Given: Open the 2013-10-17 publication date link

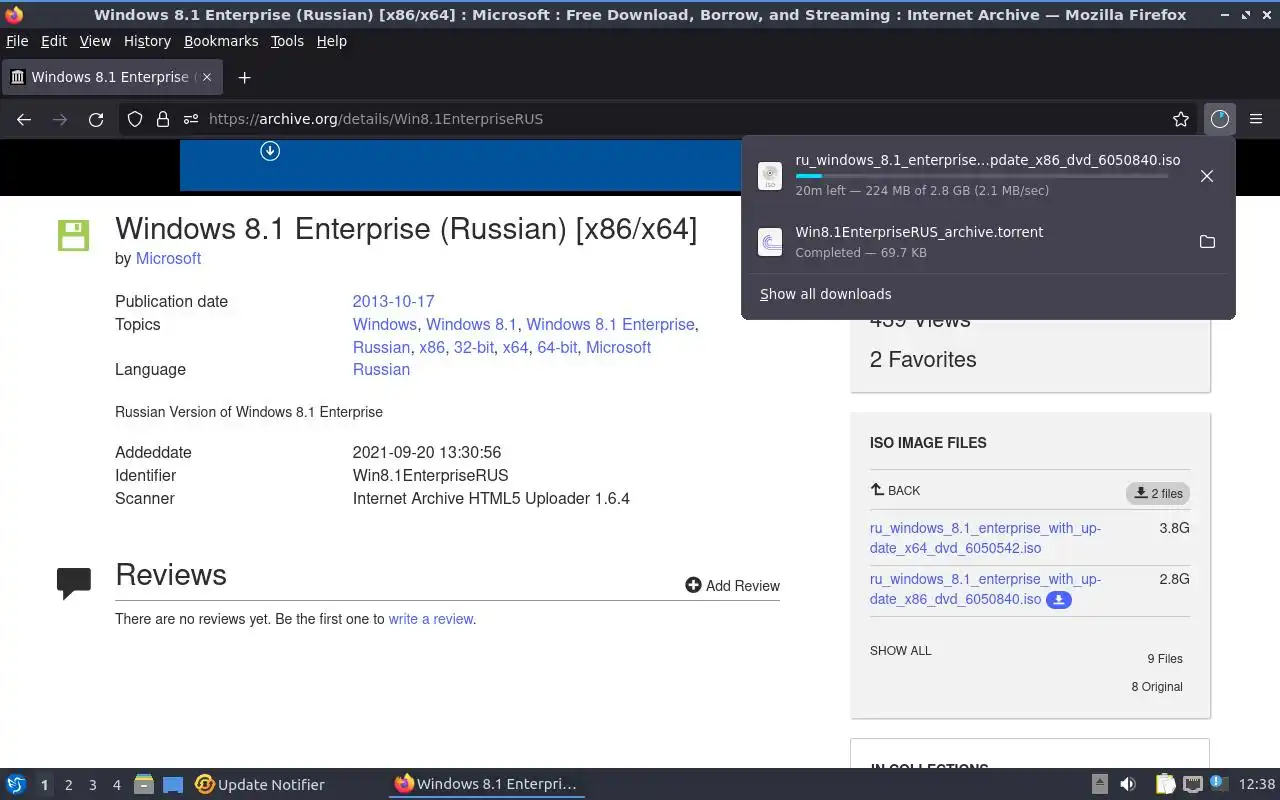Looking at the screenshot, I should (393, 301).
